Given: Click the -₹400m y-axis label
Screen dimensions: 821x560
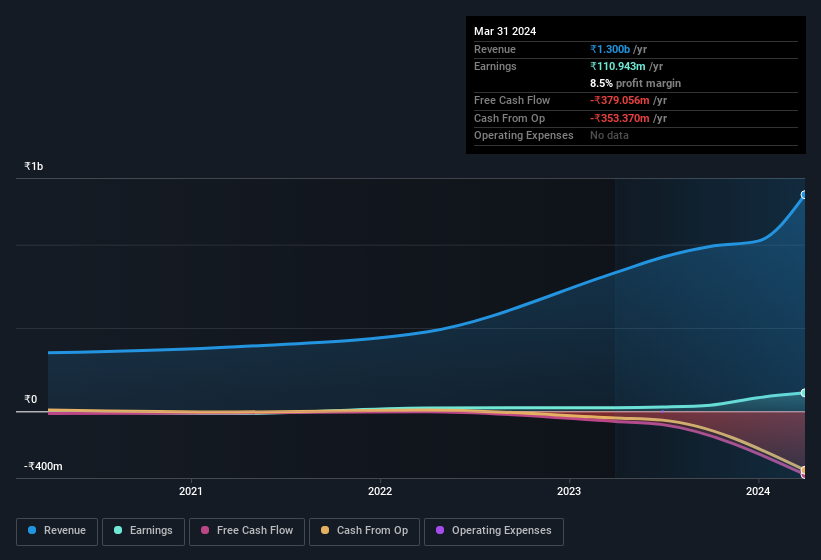Looking at the screenshot, I should [x=43, y=466].
